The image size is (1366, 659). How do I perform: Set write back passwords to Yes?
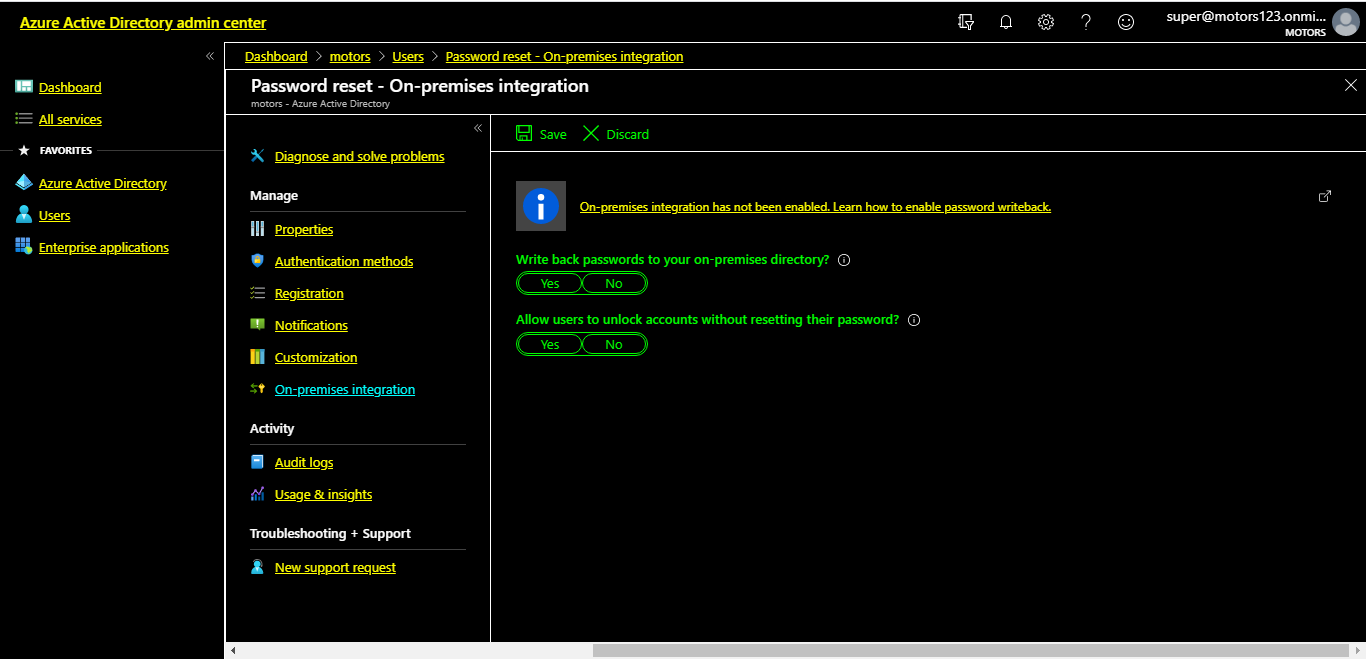(x=550, y=284)
